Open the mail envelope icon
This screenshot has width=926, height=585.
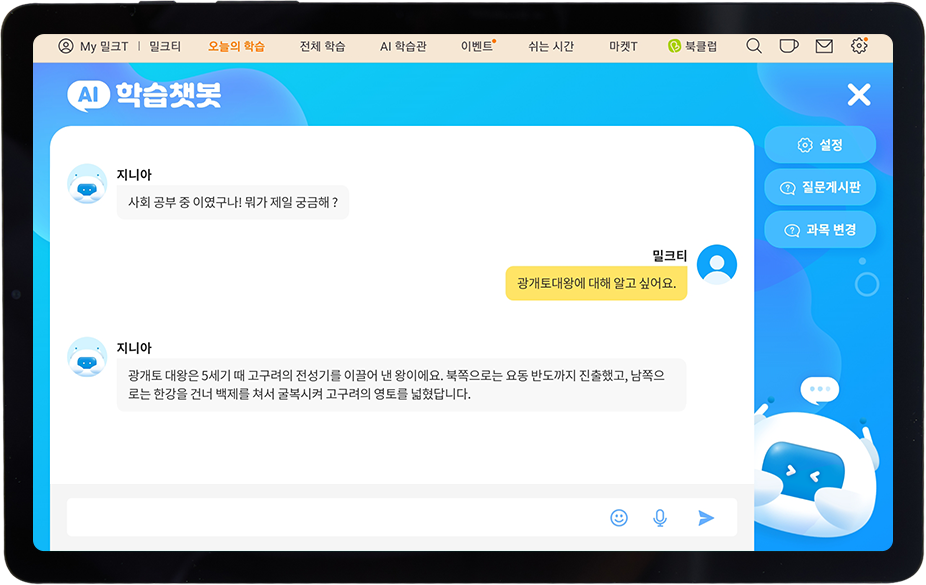pos(824,46)
